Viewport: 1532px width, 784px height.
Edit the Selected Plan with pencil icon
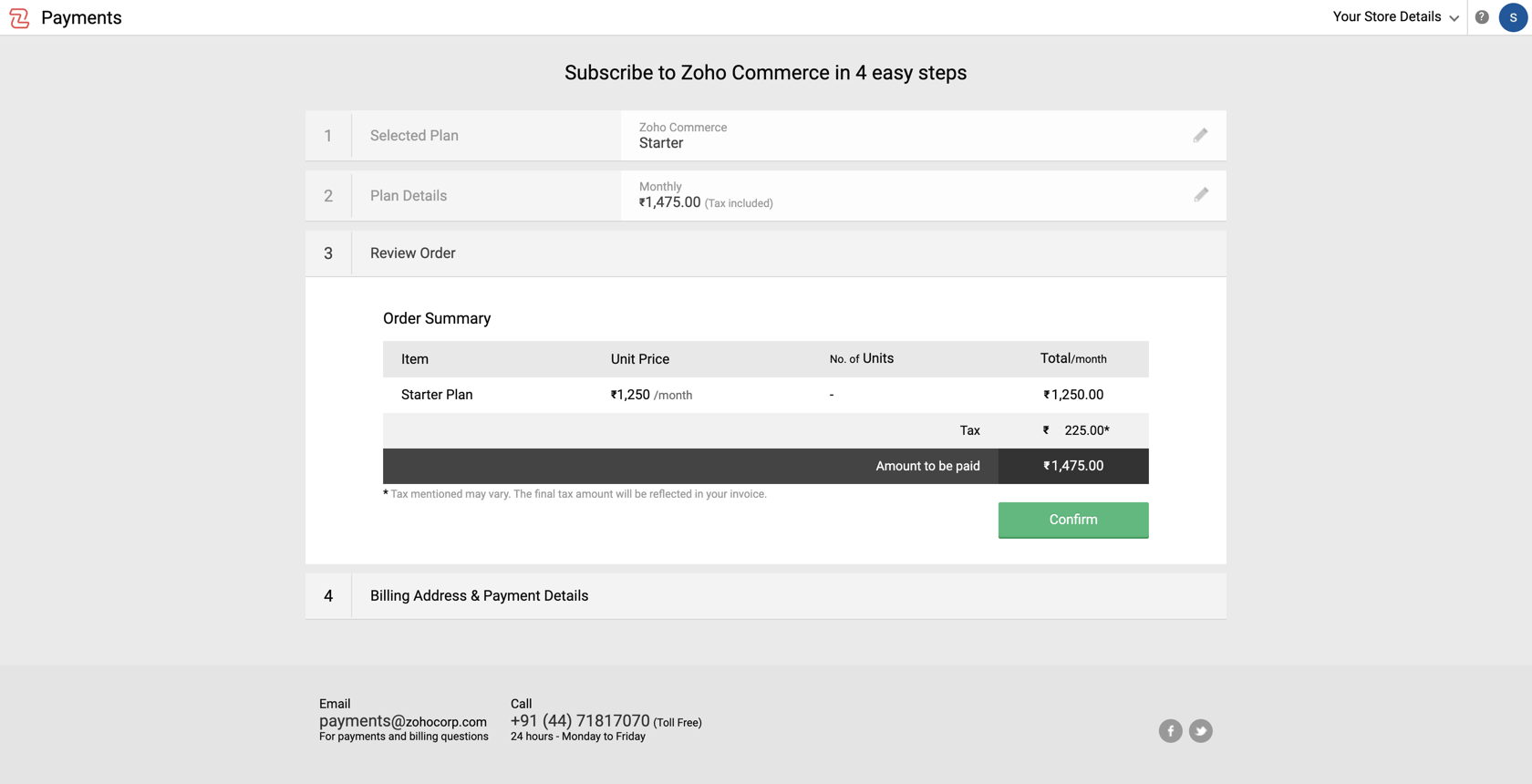[x=1200, y=136]
